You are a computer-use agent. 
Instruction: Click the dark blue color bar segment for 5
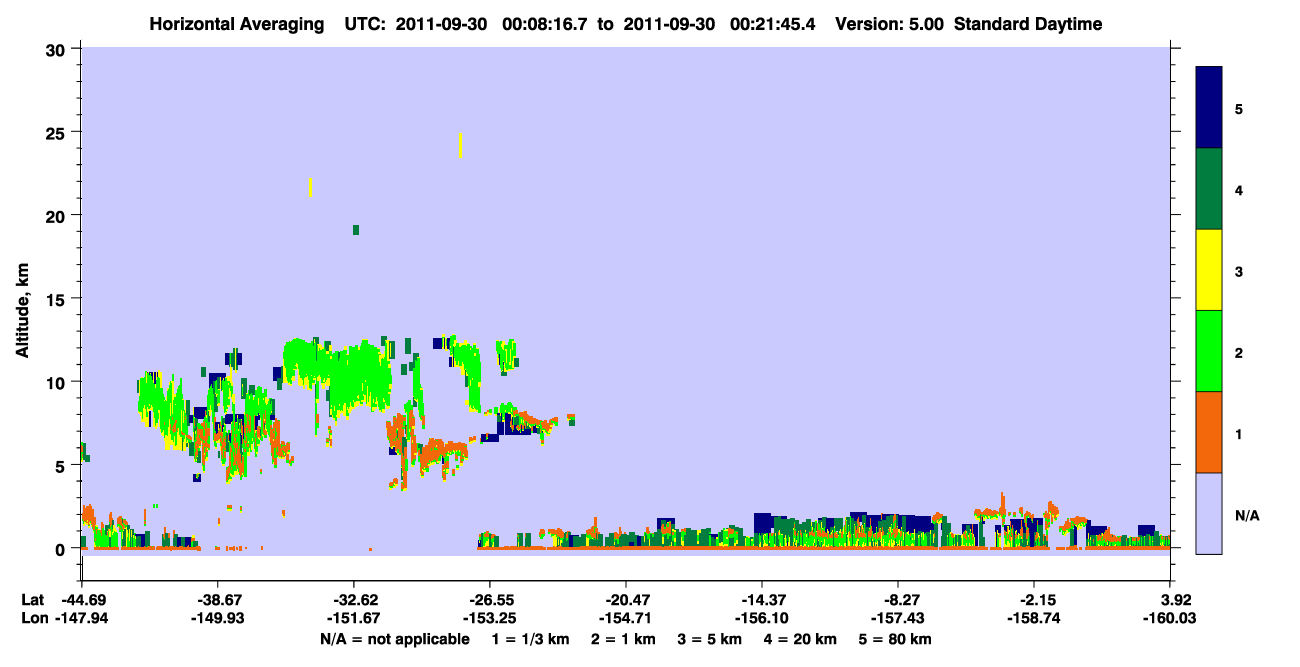coord(1209,108)
